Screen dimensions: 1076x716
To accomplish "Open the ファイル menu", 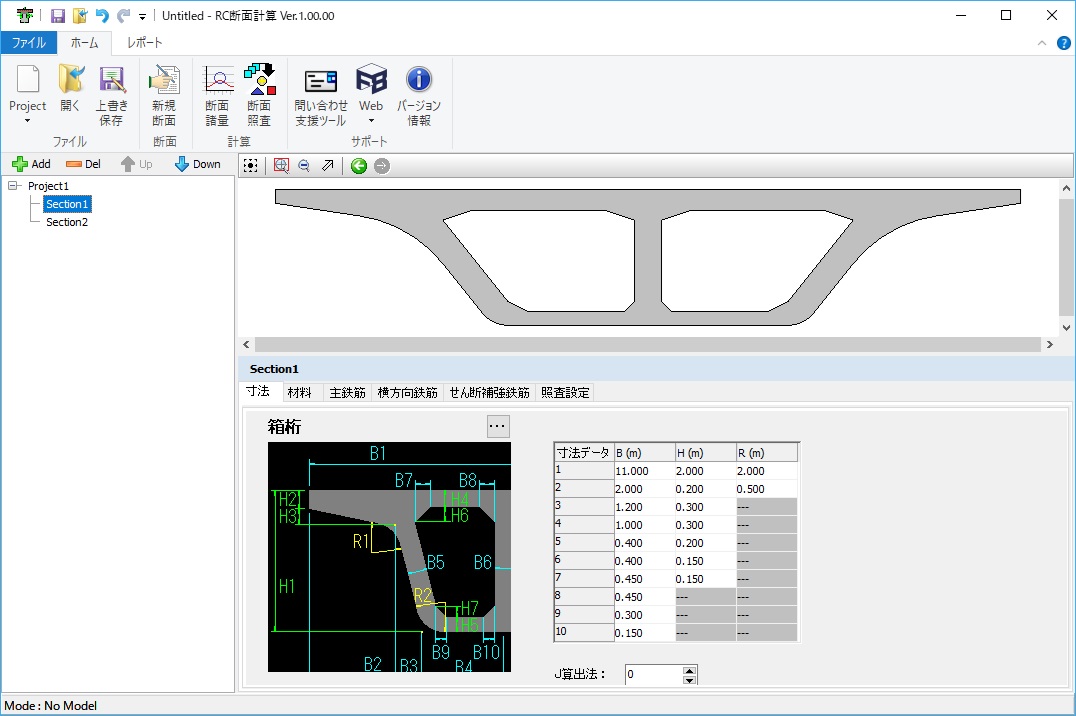I will [x=29, y=43].
